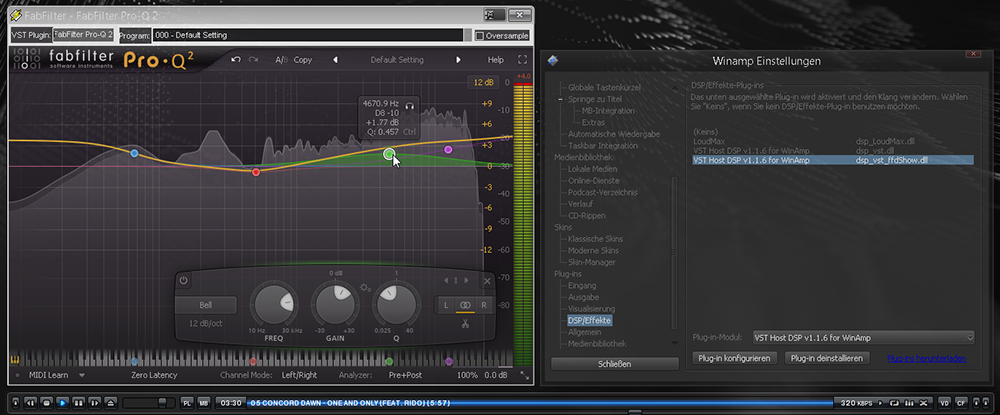Open the Visualisierung plug-ins page

[591, 309]
